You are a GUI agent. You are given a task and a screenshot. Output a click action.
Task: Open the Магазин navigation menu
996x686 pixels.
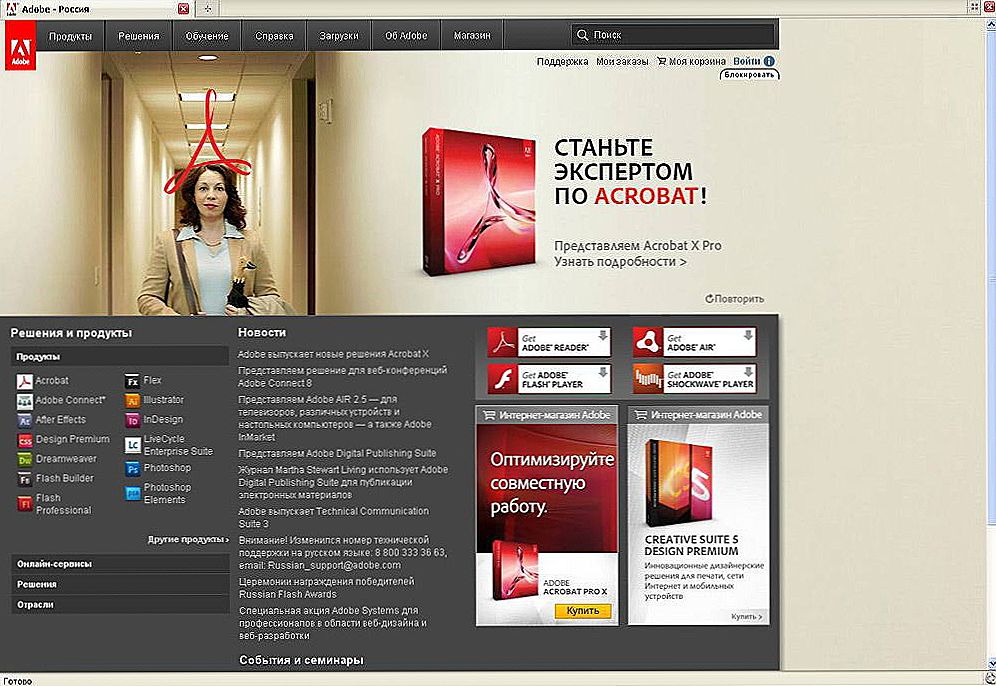pos(472,36)
